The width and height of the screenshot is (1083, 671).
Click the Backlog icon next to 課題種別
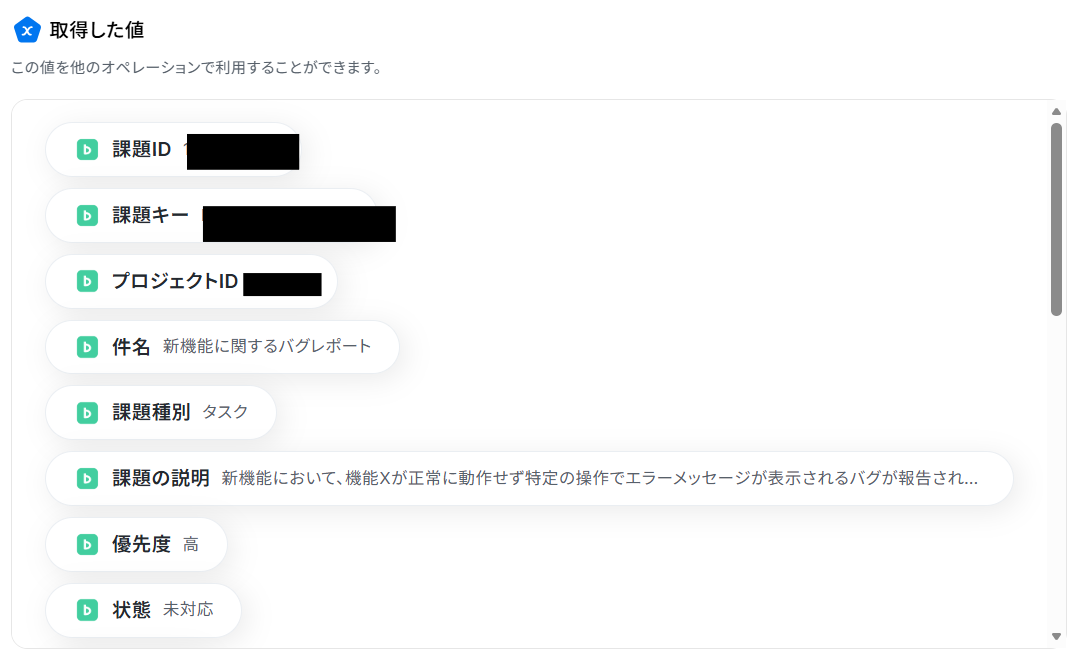tap(87, 413)
